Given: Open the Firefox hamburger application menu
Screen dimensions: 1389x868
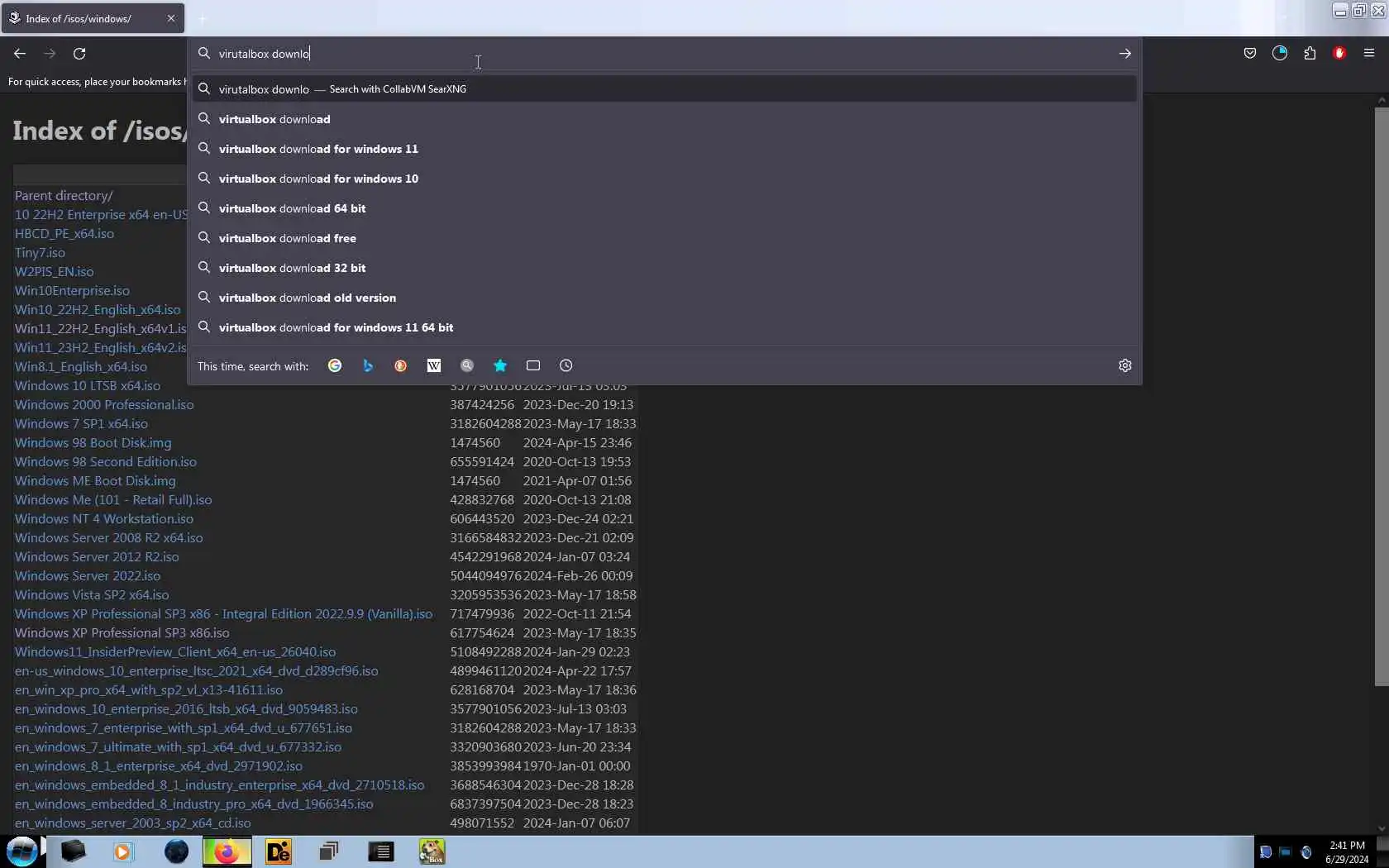Looking at the screenshot, I should (x=1369, y=54).
